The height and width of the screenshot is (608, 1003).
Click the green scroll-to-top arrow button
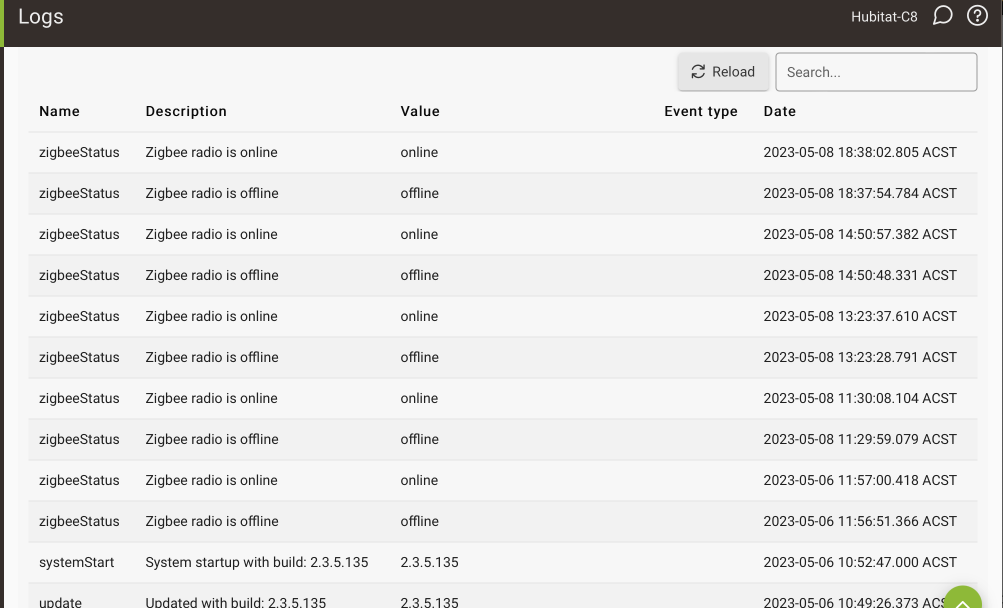coord(962,600)
